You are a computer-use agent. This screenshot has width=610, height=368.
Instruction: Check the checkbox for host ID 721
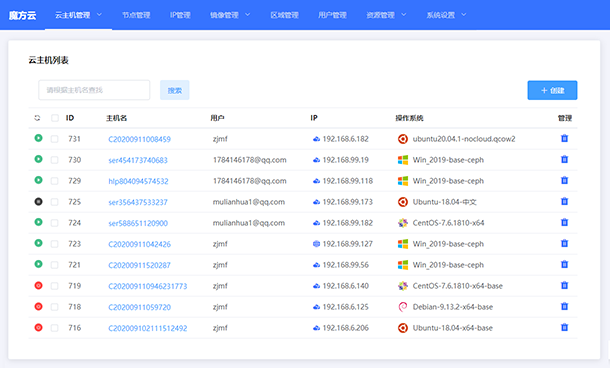(54, 265)
